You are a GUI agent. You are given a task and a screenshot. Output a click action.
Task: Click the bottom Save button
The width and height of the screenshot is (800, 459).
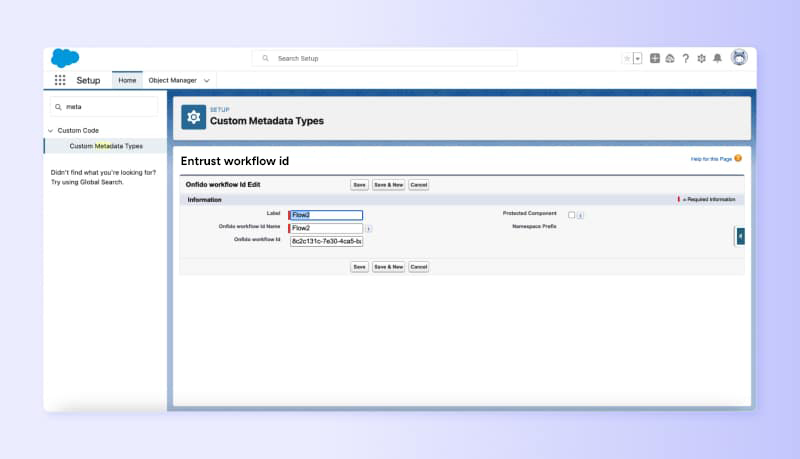[359, 267]
